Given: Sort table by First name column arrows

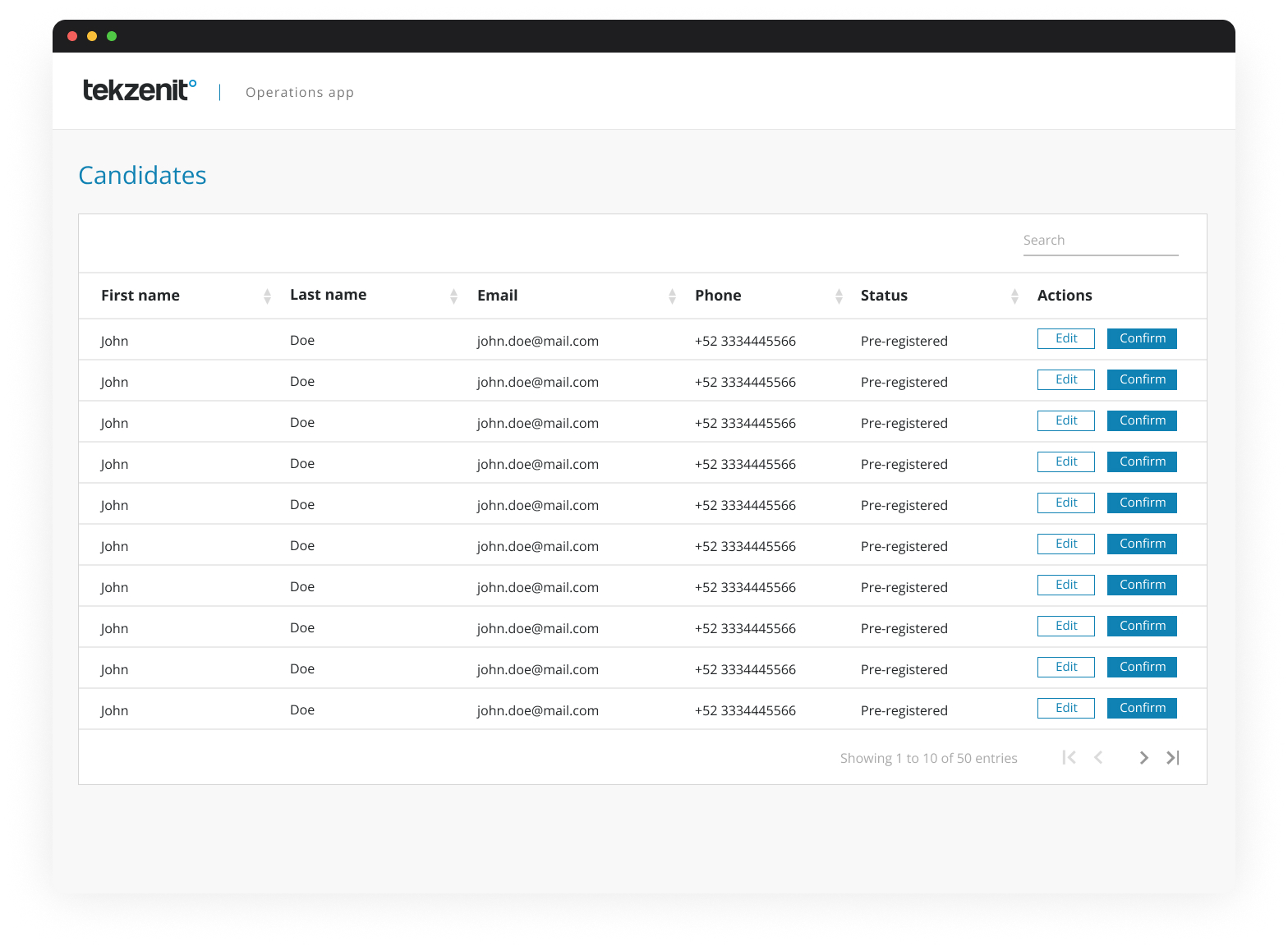Looking at the screenshot, I should 267,296.
